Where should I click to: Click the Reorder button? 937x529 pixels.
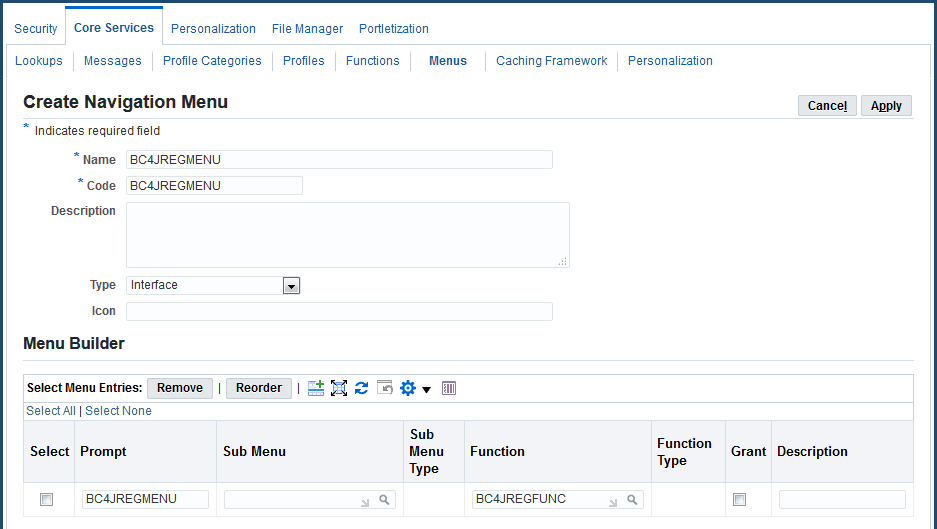pyautogui.click(x=259, y=388)
